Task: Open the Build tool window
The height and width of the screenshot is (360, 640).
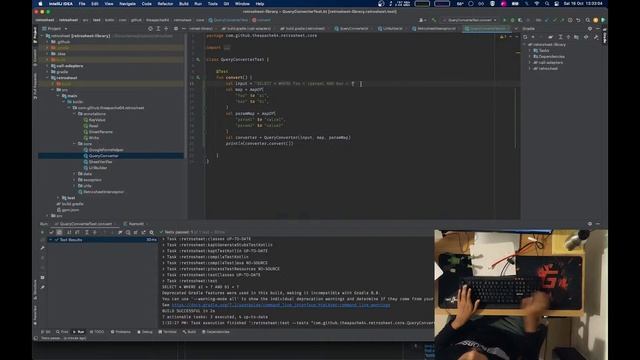Action: click(x=189, y=332)
